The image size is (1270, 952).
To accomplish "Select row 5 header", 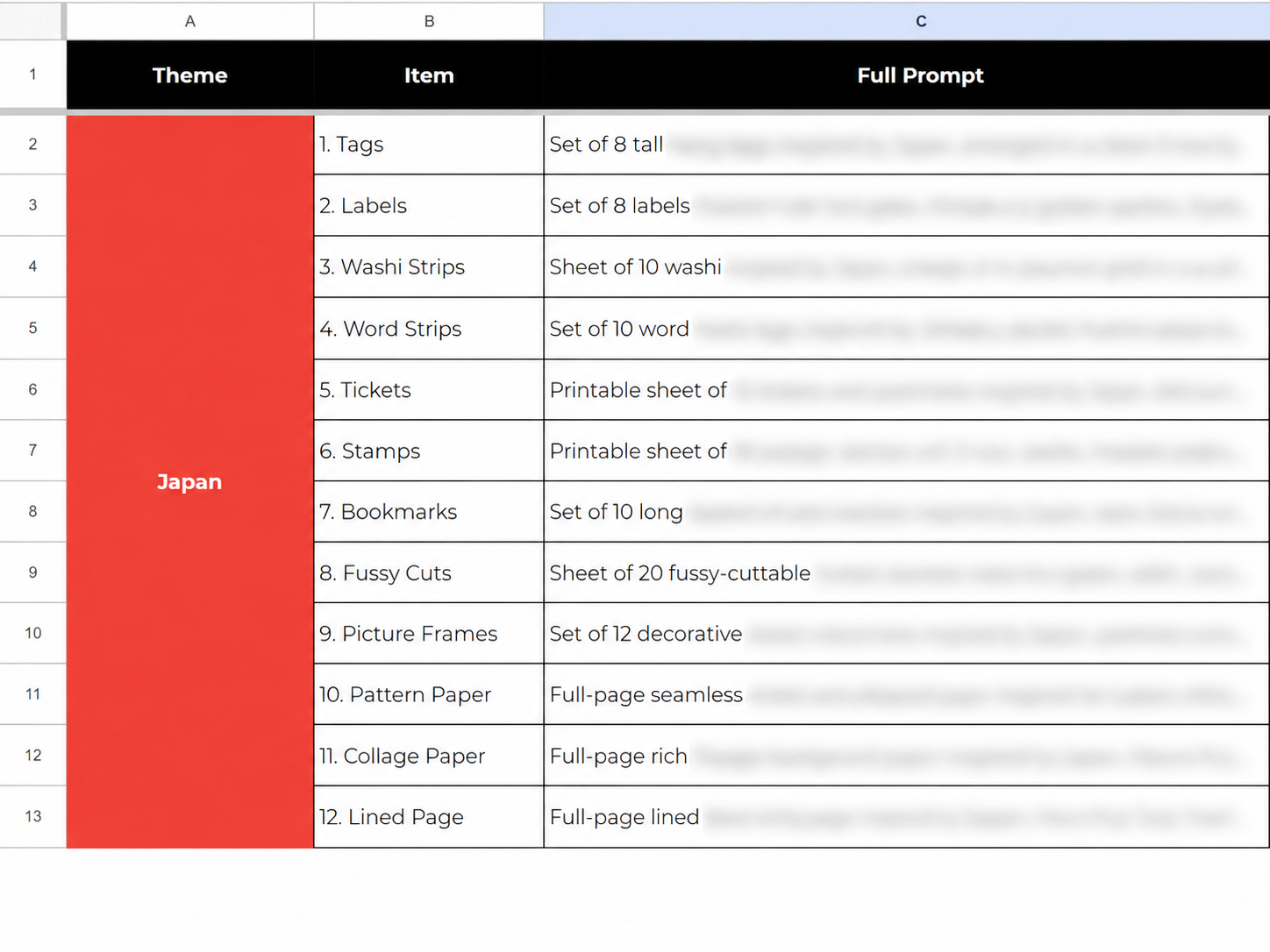I will coord(32,328).
